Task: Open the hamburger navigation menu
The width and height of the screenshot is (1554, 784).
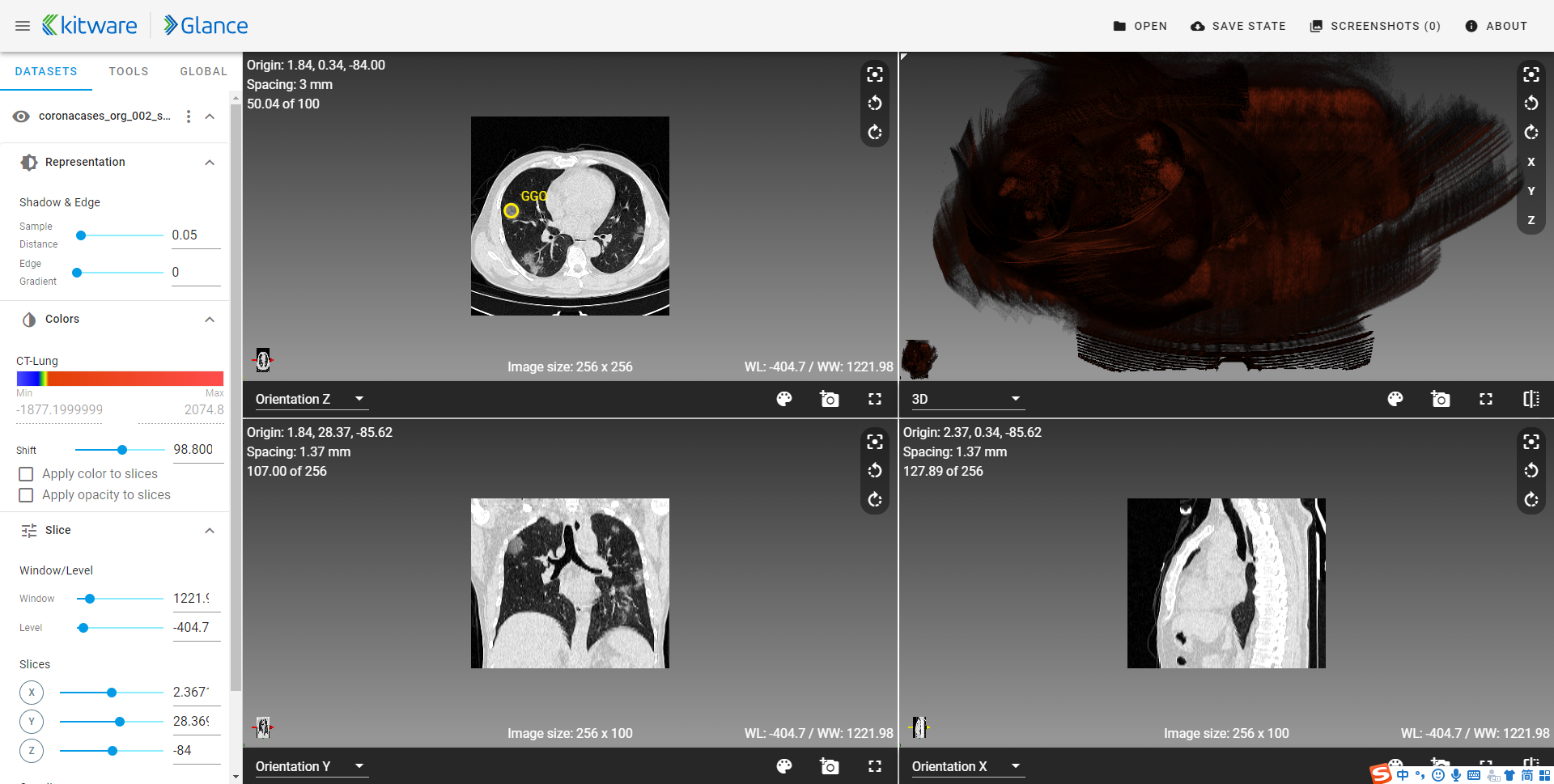Action: click(23, 26)
